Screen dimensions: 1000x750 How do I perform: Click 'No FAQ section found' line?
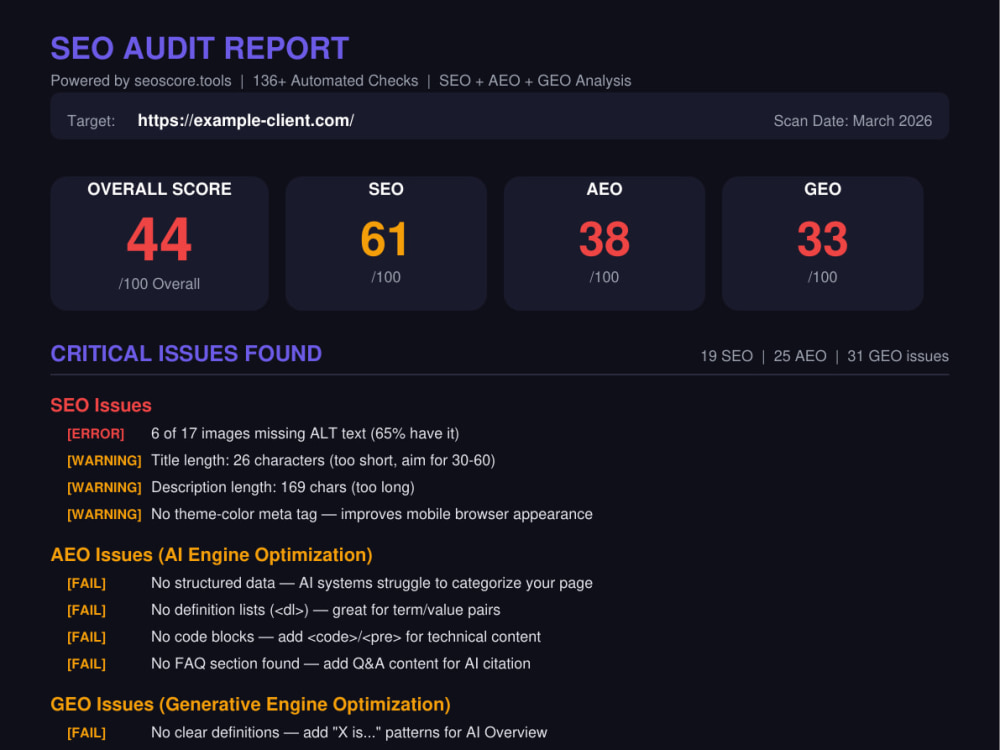(341, 663)
